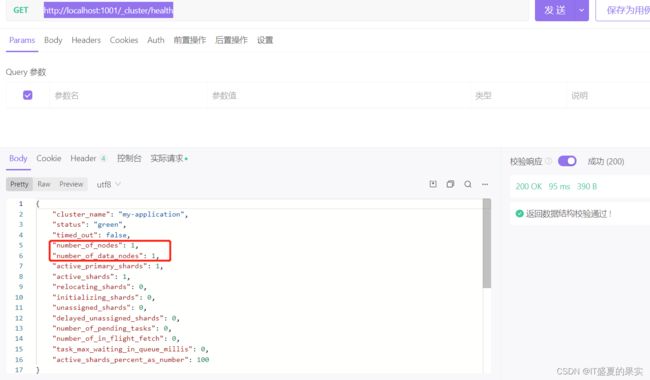This screenshot has height=380, width=650.
Task: Open search in response body
Action: pos(468,184)
